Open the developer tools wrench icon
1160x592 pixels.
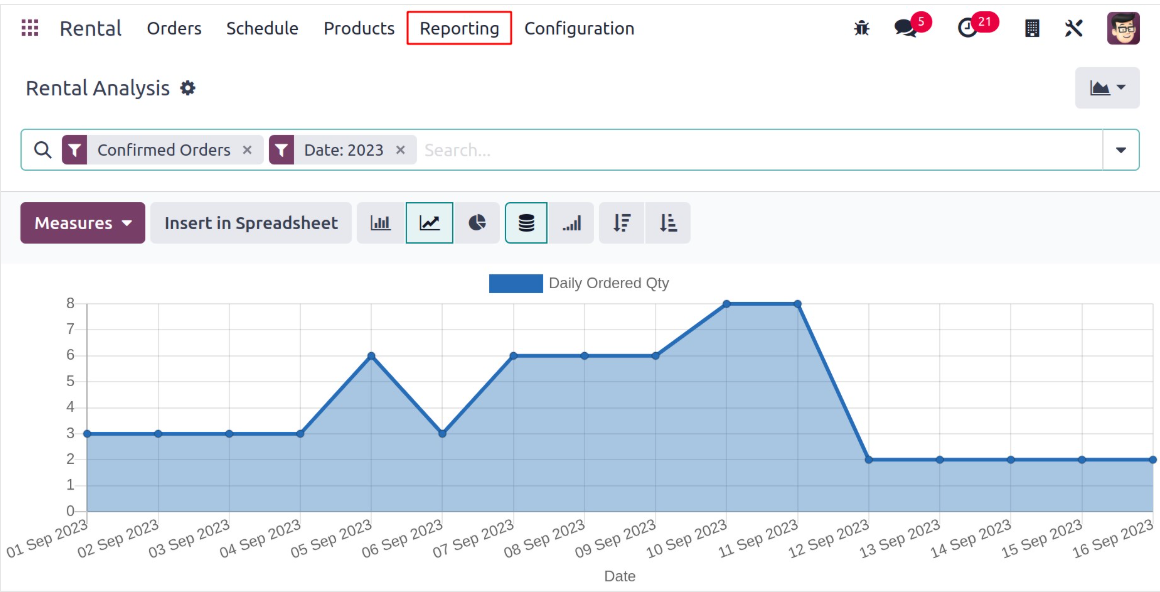point(1074,28)
